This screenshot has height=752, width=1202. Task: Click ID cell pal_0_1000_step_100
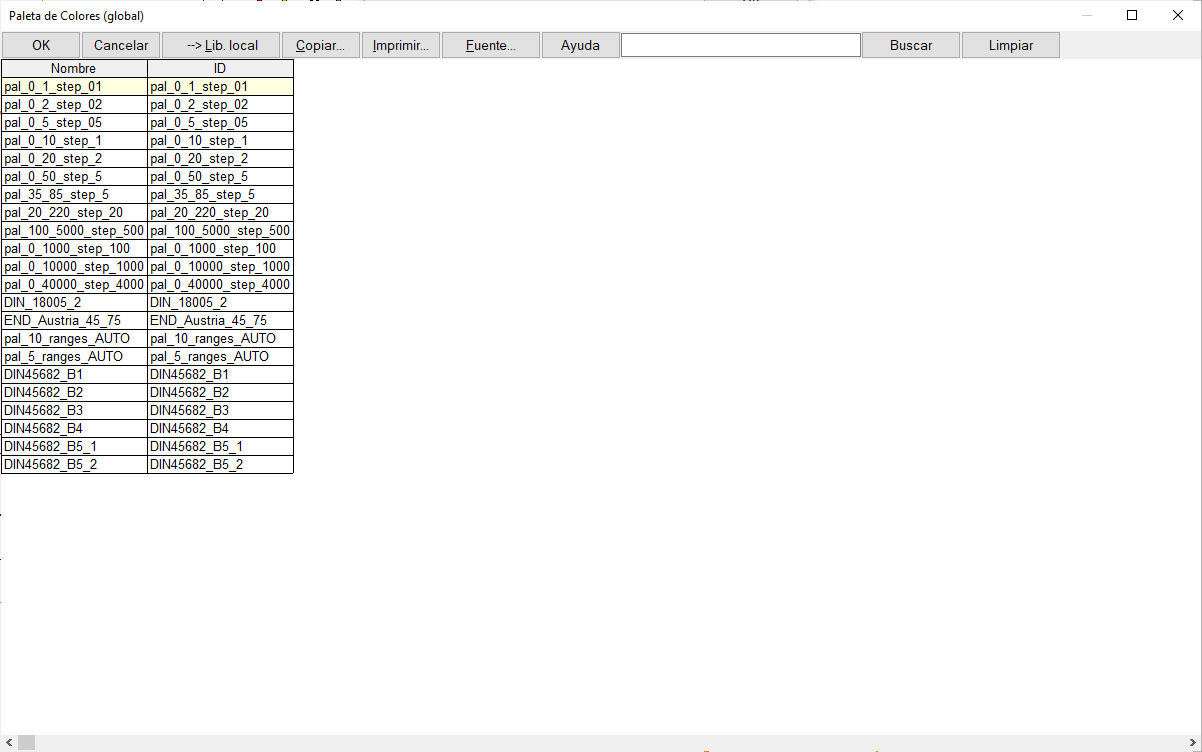click(x=220, y=249)
